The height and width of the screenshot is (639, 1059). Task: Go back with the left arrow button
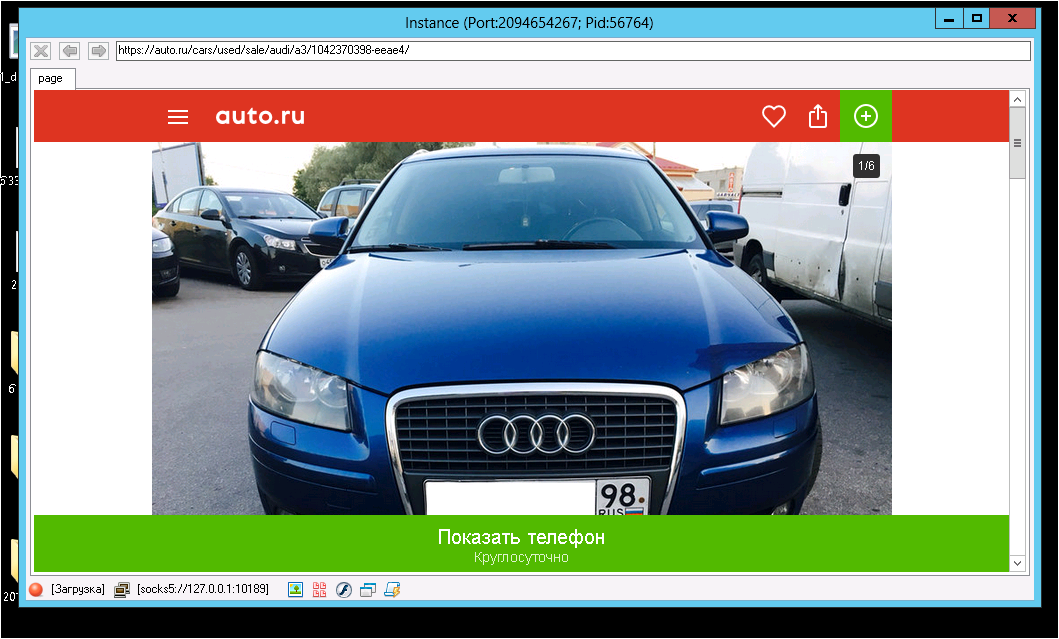click(x=70, y=51)
